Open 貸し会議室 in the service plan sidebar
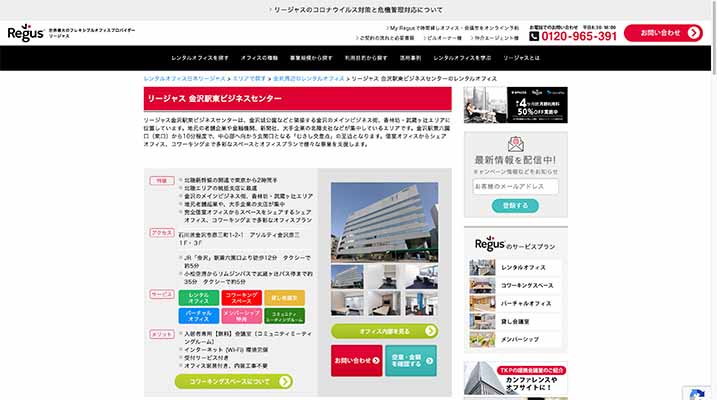Screen dimensions: 717x400 [x=515, y=321]
